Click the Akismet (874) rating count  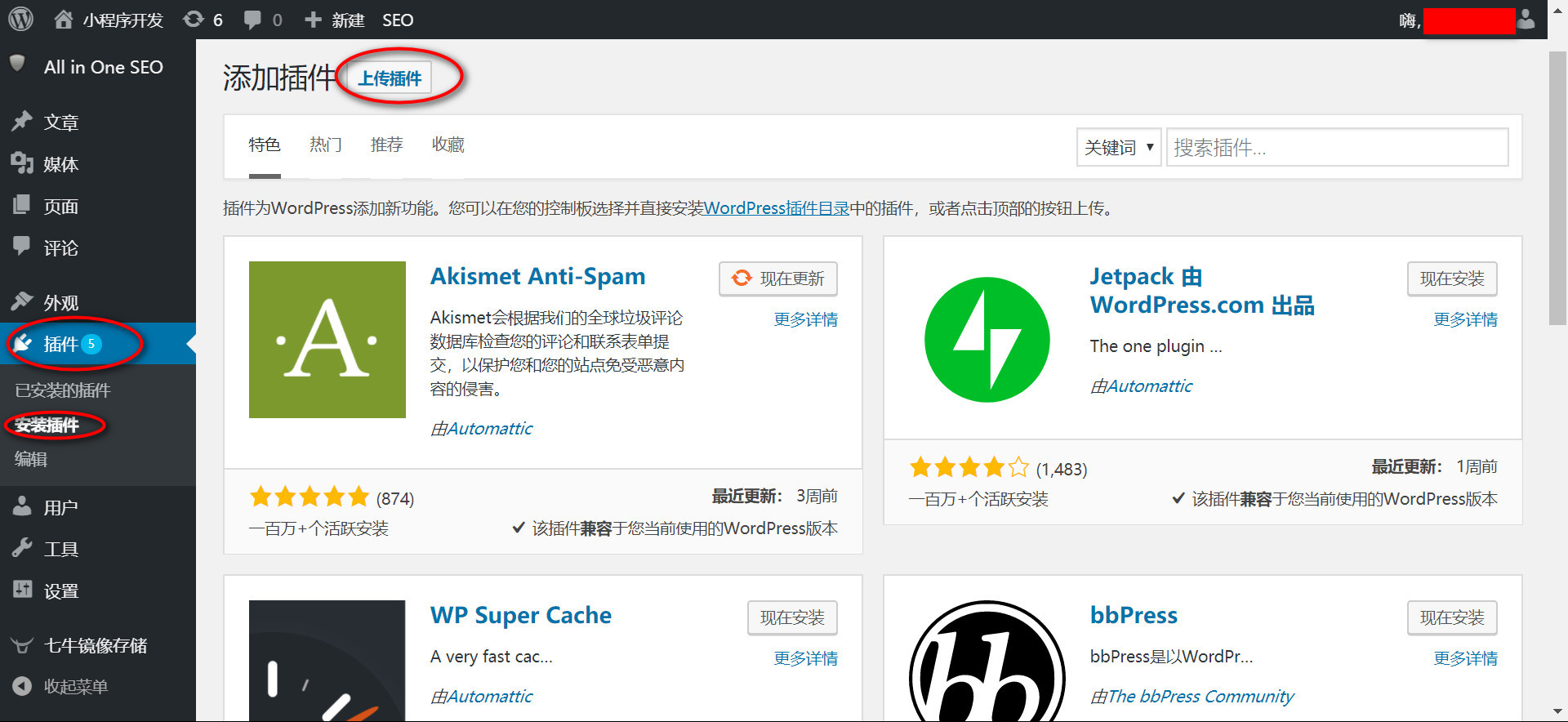pos(395,499)
